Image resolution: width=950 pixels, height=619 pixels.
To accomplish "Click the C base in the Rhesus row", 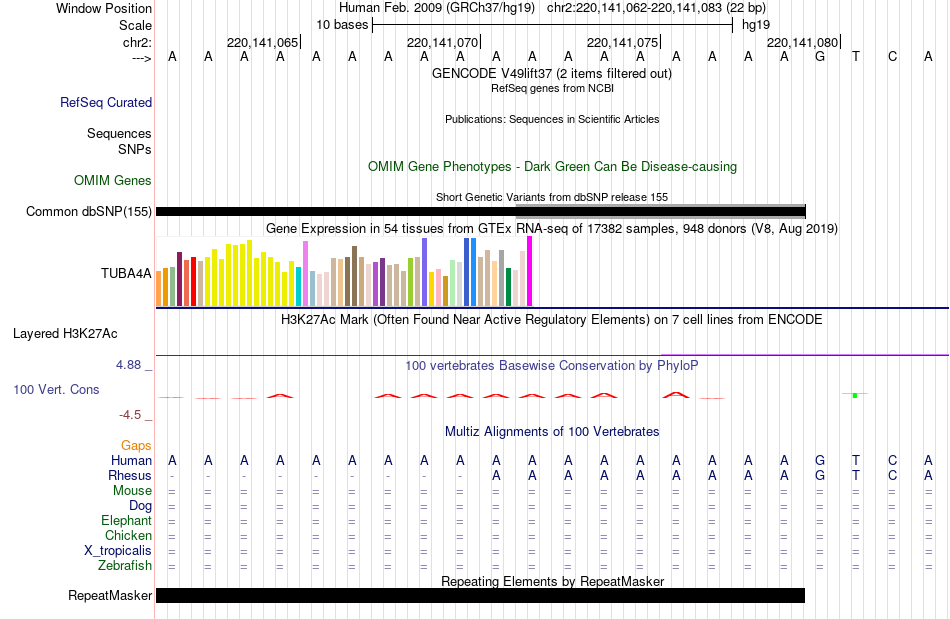I will pos(892,476).
